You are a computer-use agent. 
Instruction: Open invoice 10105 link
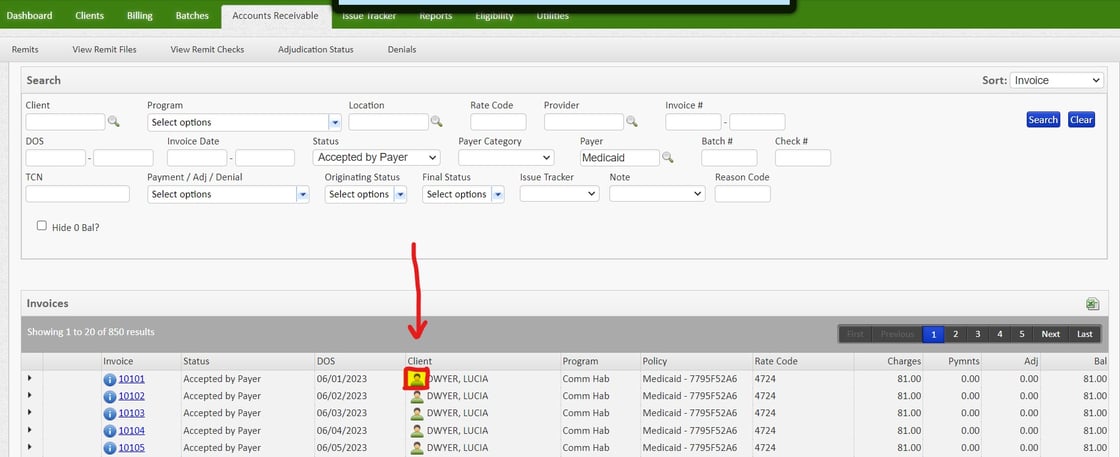tap(131, 448)
